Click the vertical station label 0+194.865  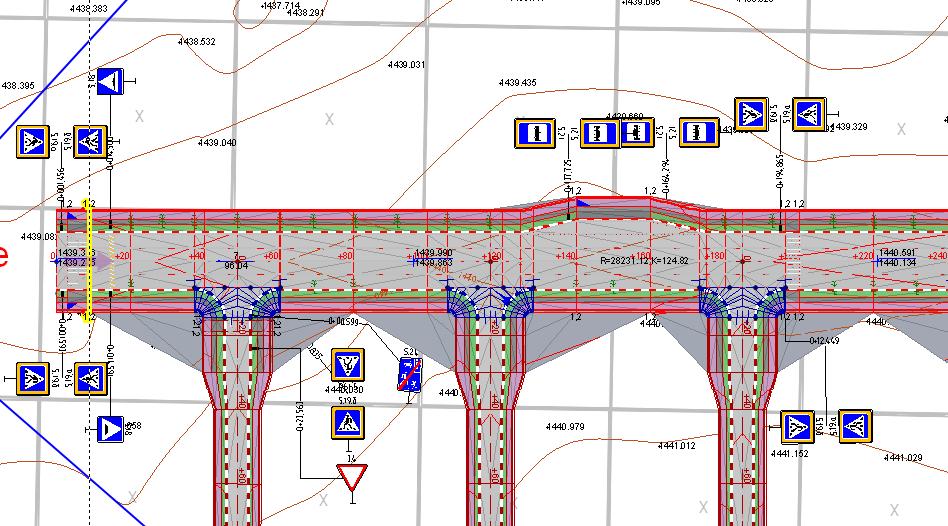coord(780,170)
